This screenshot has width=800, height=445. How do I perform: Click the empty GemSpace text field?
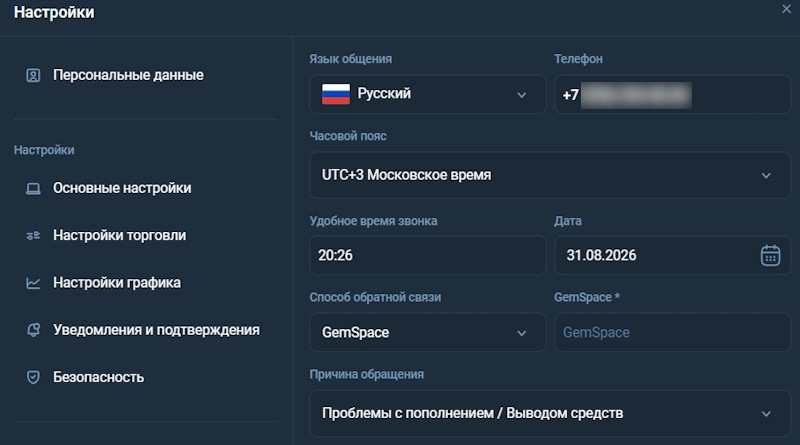[672, 332]
